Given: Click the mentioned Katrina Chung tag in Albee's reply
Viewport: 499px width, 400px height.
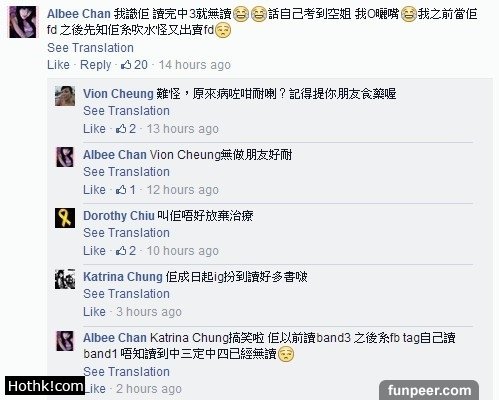Looking at the screenshot, I should [189, 338].
